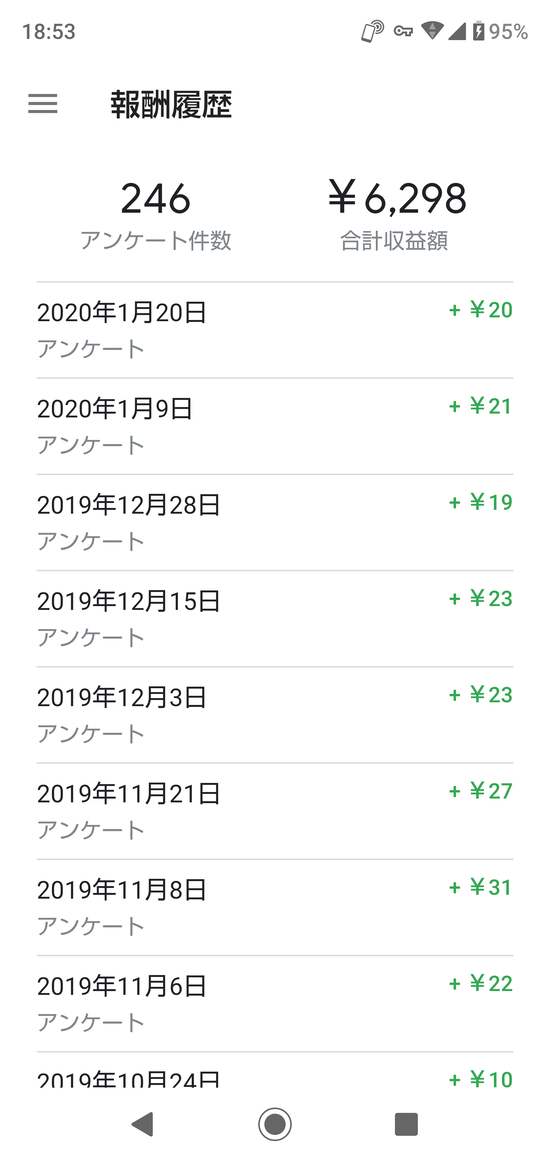Open the 2020年1月9日 survey entry
550x1161 pixels.
pyautogui.click(x=275, y=426)
